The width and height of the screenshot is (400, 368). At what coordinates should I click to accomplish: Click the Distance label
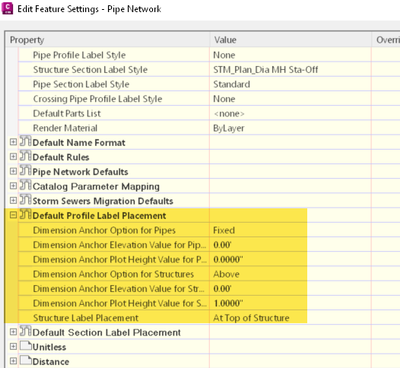click(51, 362)
